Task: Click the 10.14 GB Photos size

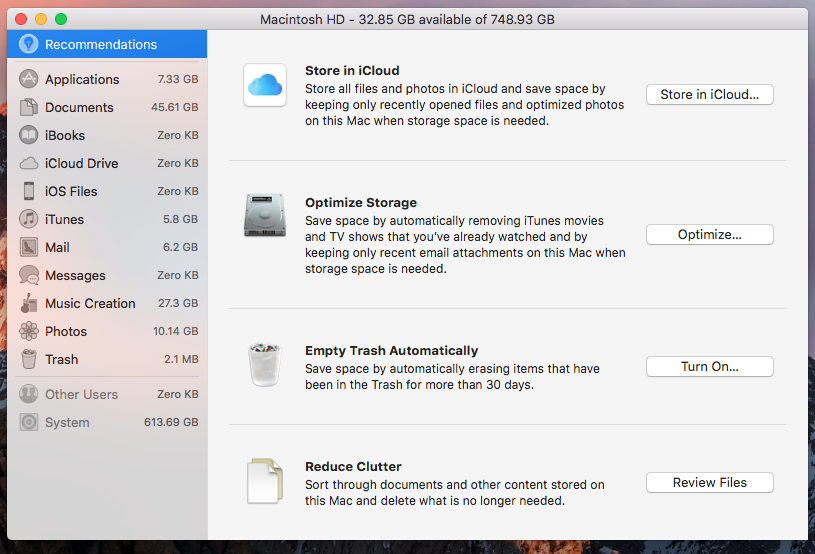Action: pos(176,331)
